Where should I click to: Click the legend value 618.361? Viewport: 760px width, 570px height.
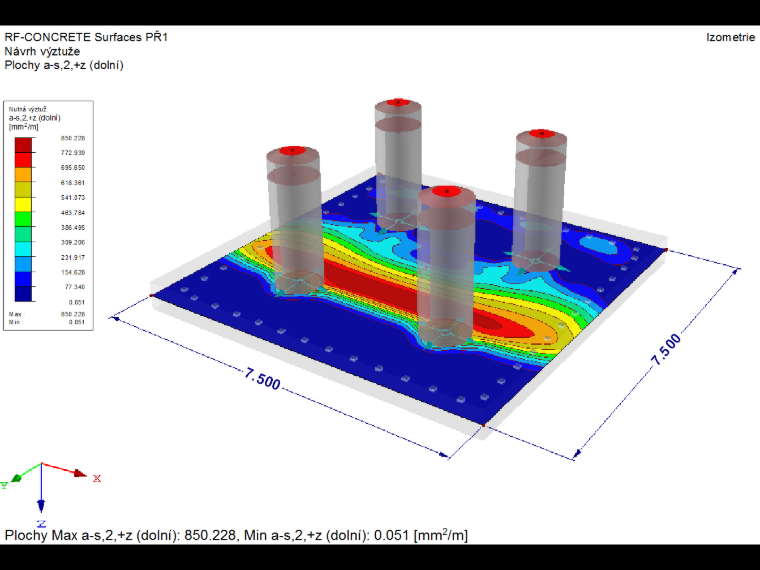[73, 183]
